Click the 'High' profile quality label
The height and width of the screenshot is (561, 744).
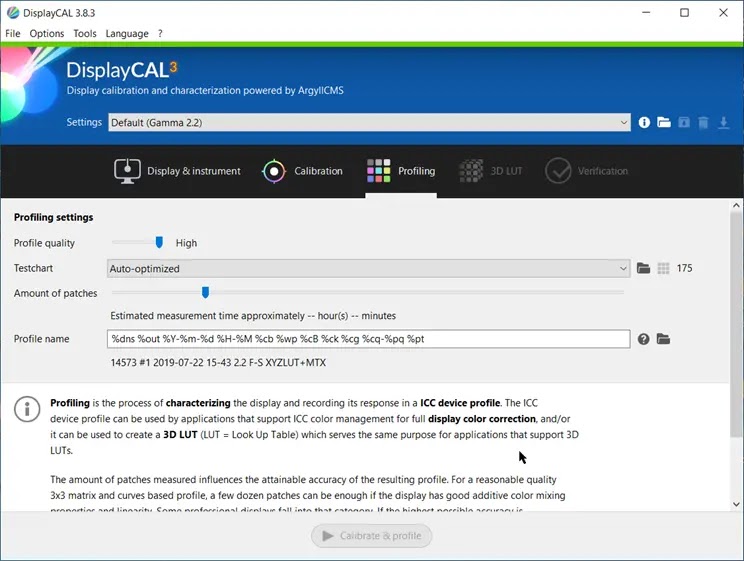point(186,243)
